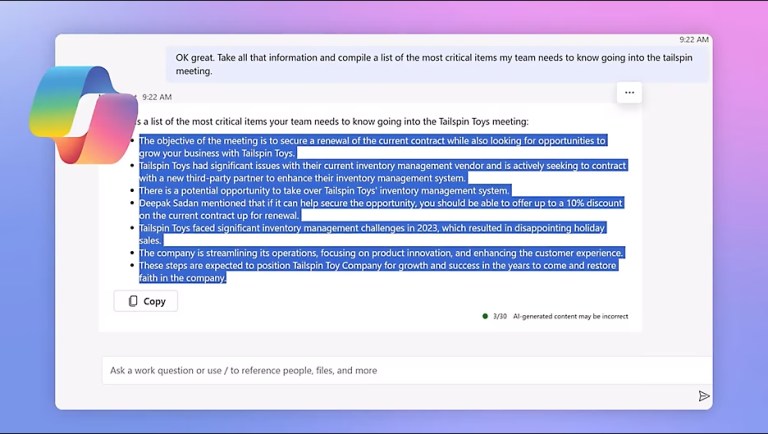
Task: Focus the 'Ask a work question' input field
Action: click(x=407, y=370)
